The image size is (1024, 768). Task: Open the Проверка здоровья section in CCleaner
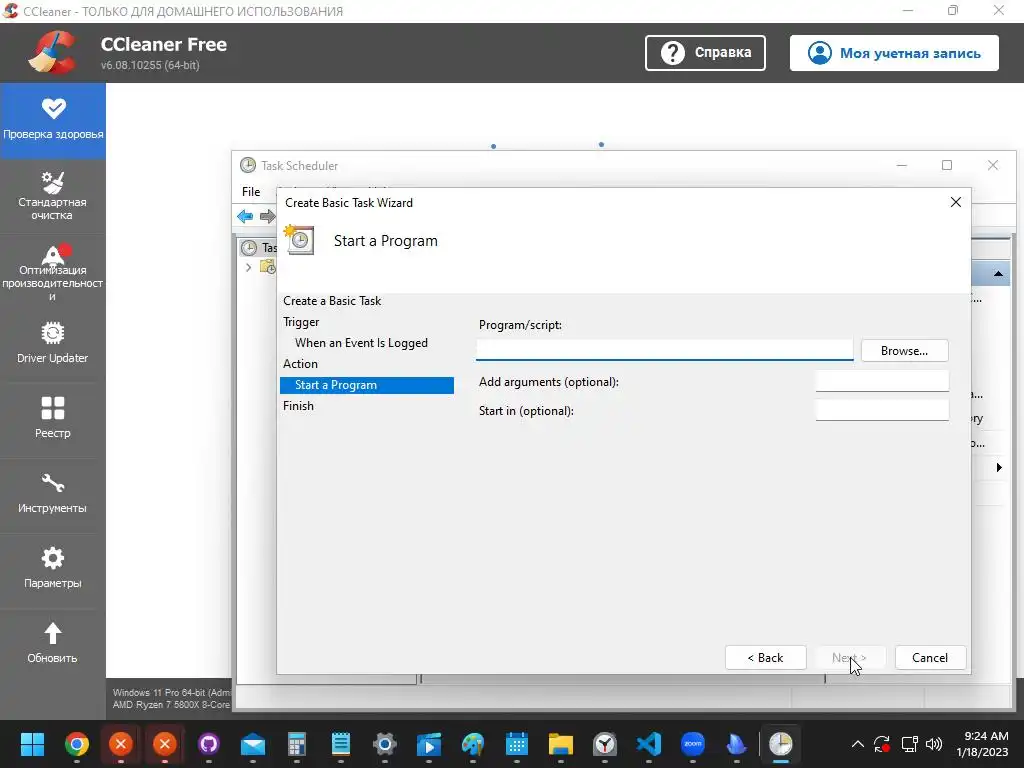click(x=53, y=121)
